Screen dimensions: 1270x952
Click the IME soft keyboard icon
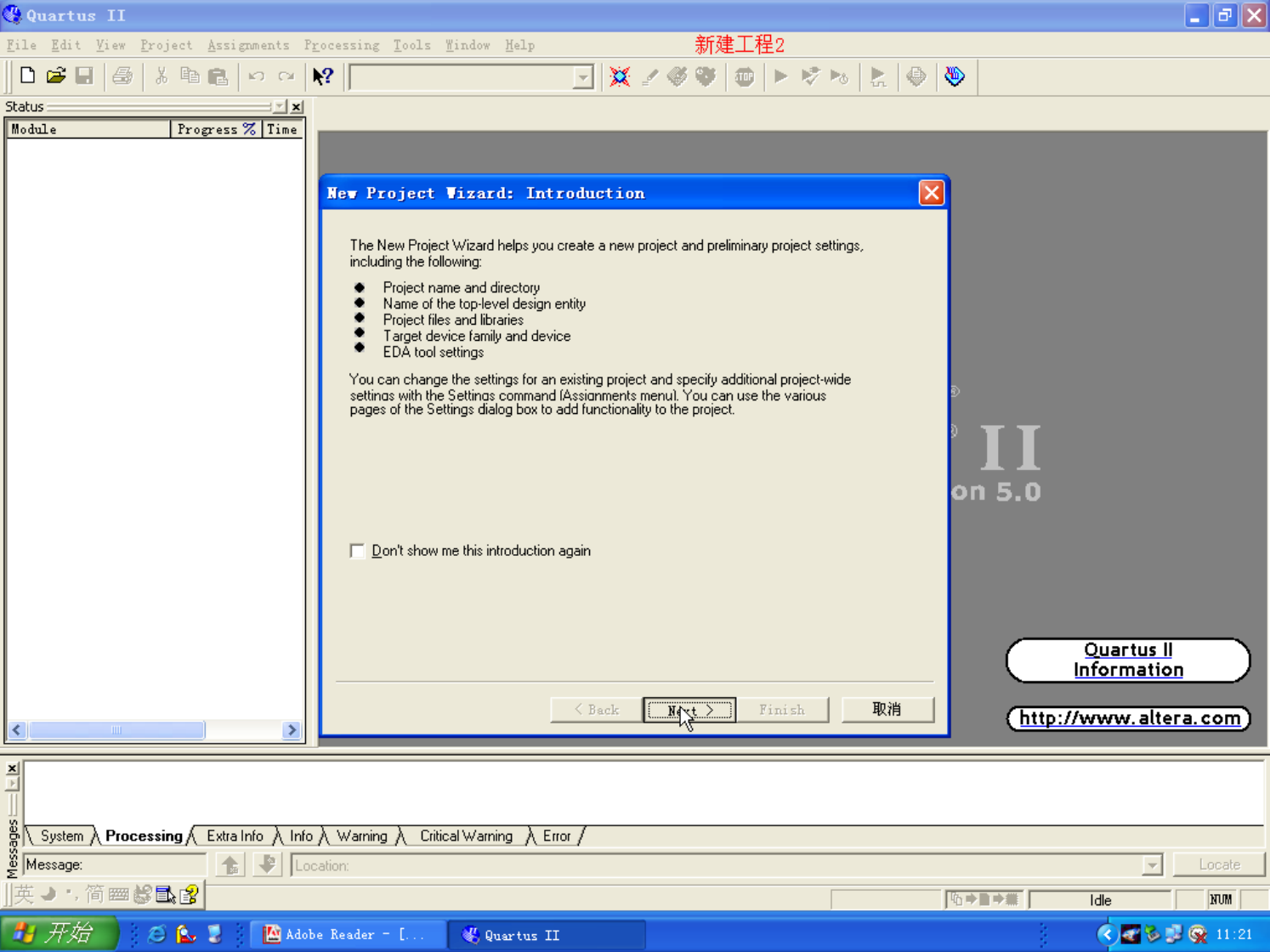[x=119, y=894]
